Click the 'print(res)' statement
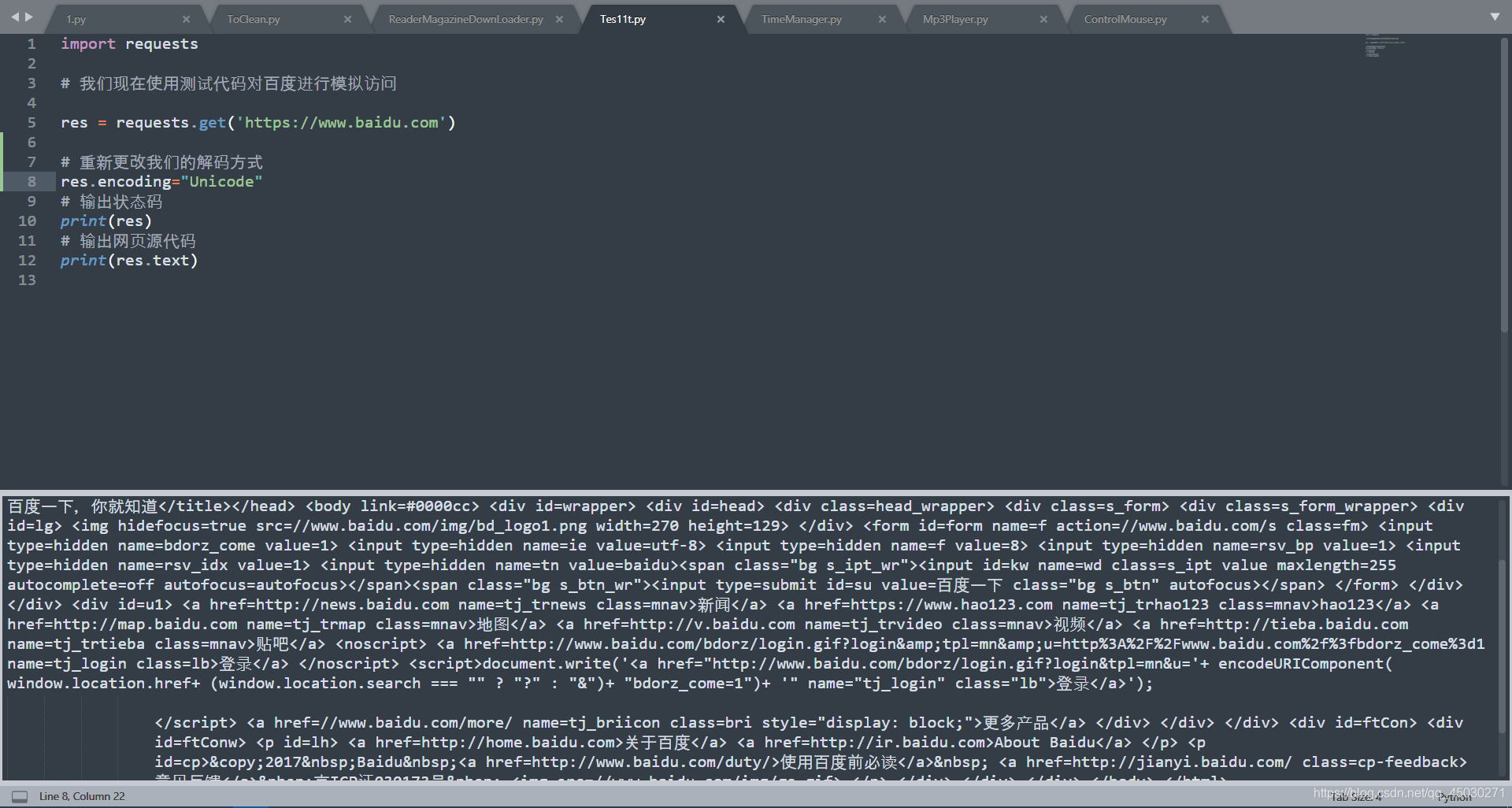 (106, 221)
